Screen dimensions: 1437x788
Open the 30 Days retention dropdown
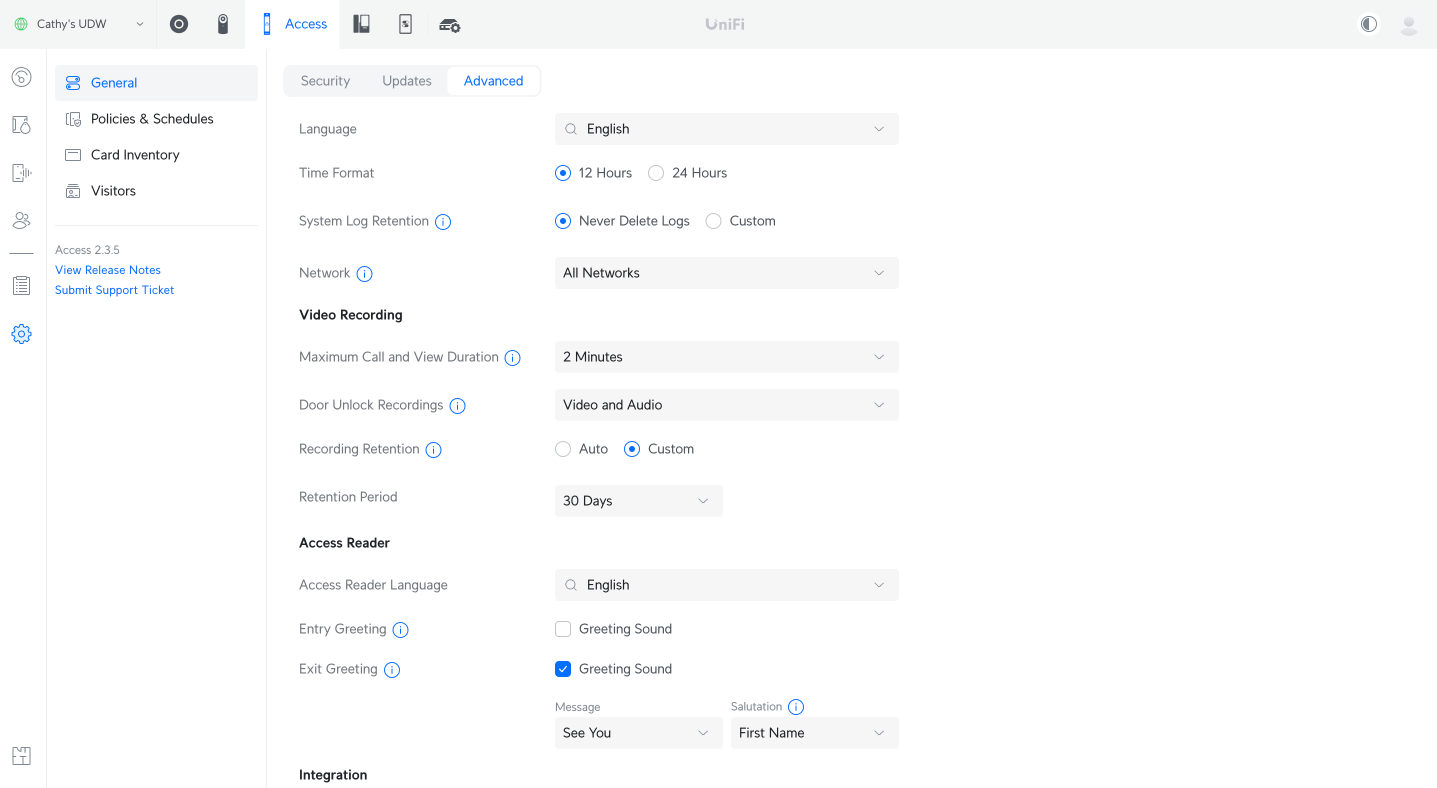click(639, 501)
